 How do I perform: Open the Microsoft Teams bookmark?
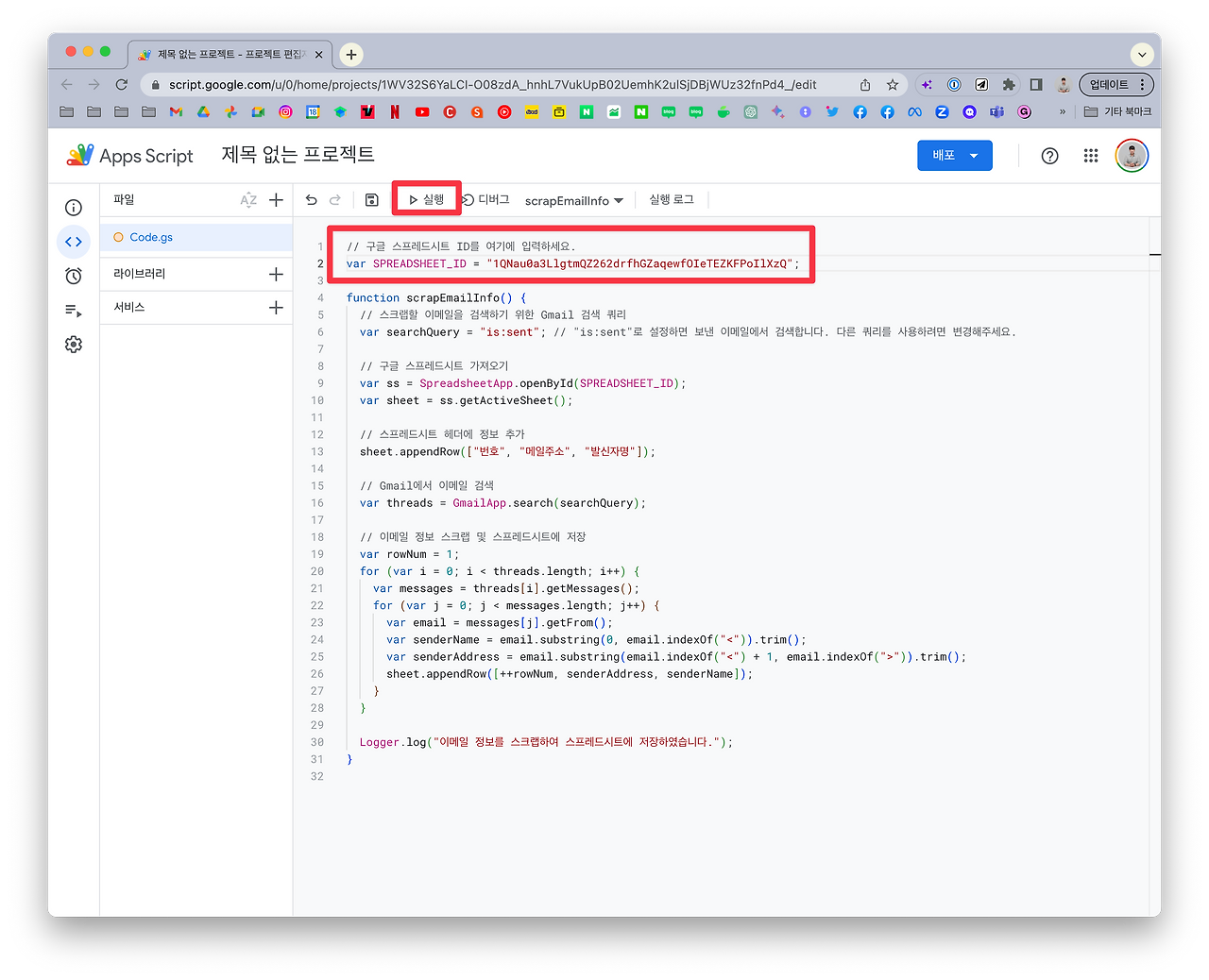pyautogui.click(x=996, y=112)
